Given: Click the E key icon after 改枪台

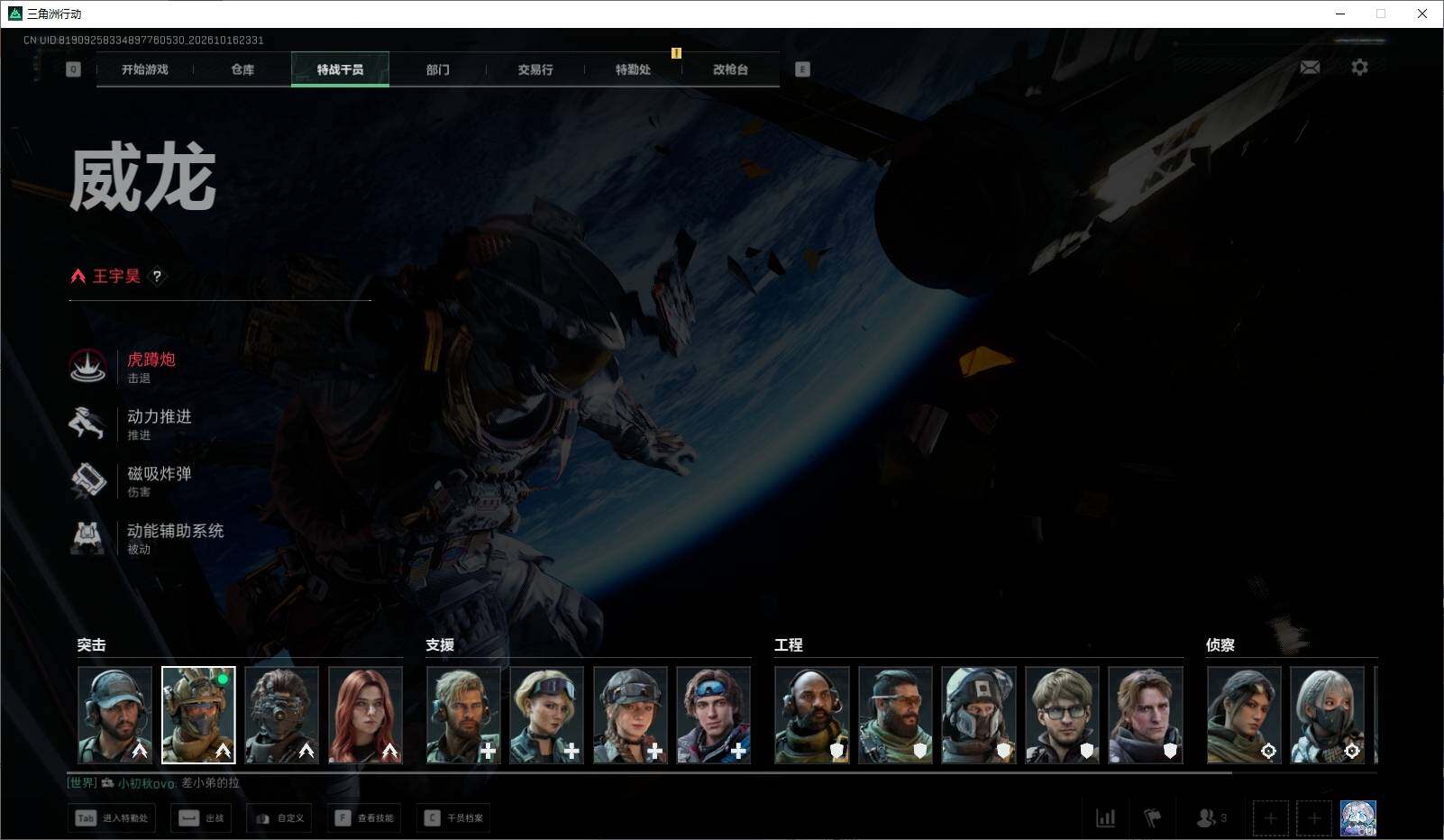Looking at the screenshot, I should pos(802,69).
